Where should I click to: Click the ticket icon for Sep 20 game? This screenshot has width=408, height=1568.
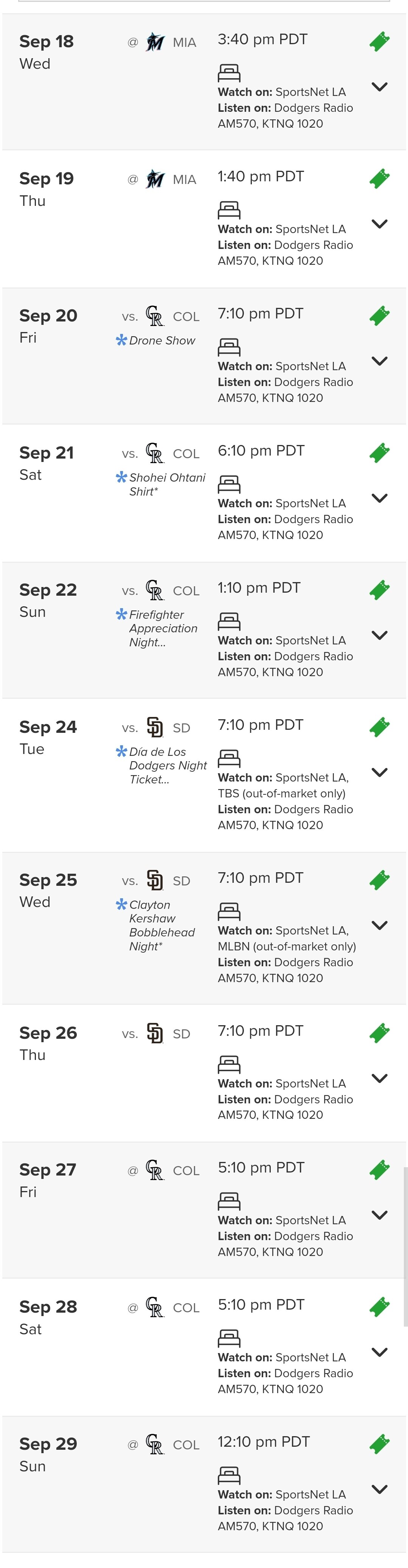coord(379,316)
